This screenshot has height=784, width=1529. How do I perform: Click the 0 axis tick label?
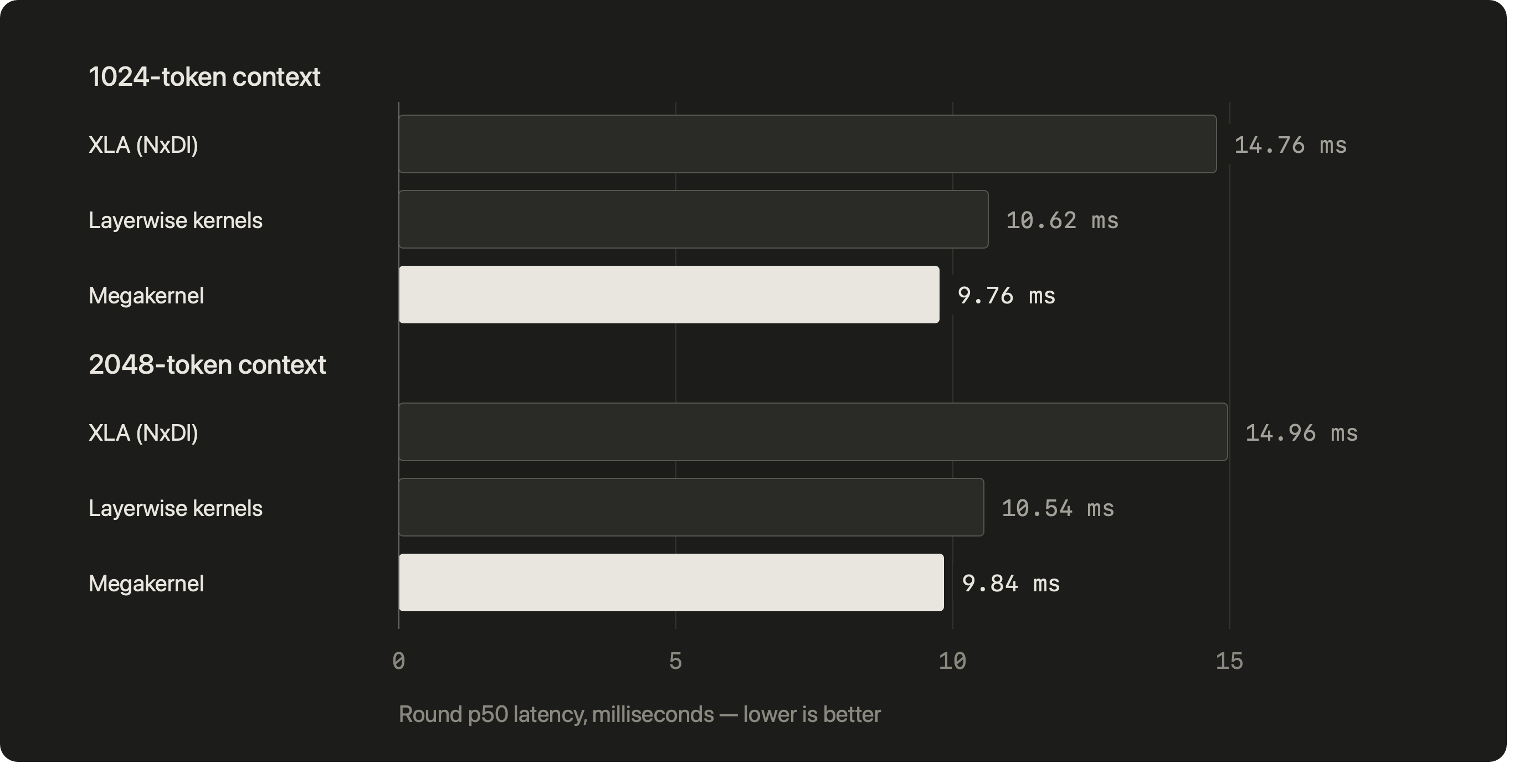tap(399, 661)
